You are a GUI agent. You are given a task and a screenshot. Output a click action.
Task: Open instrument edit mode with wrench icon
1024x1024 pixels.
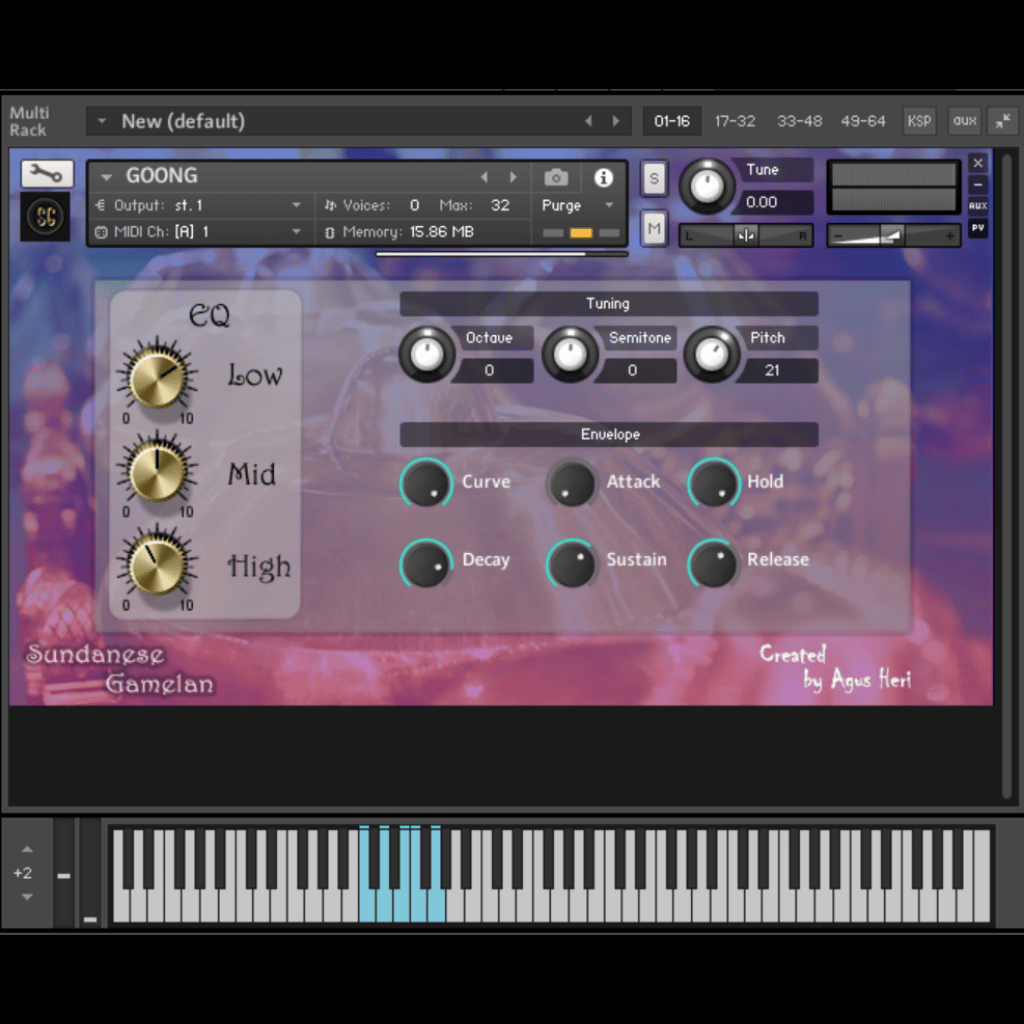click(x=47, y=174)
